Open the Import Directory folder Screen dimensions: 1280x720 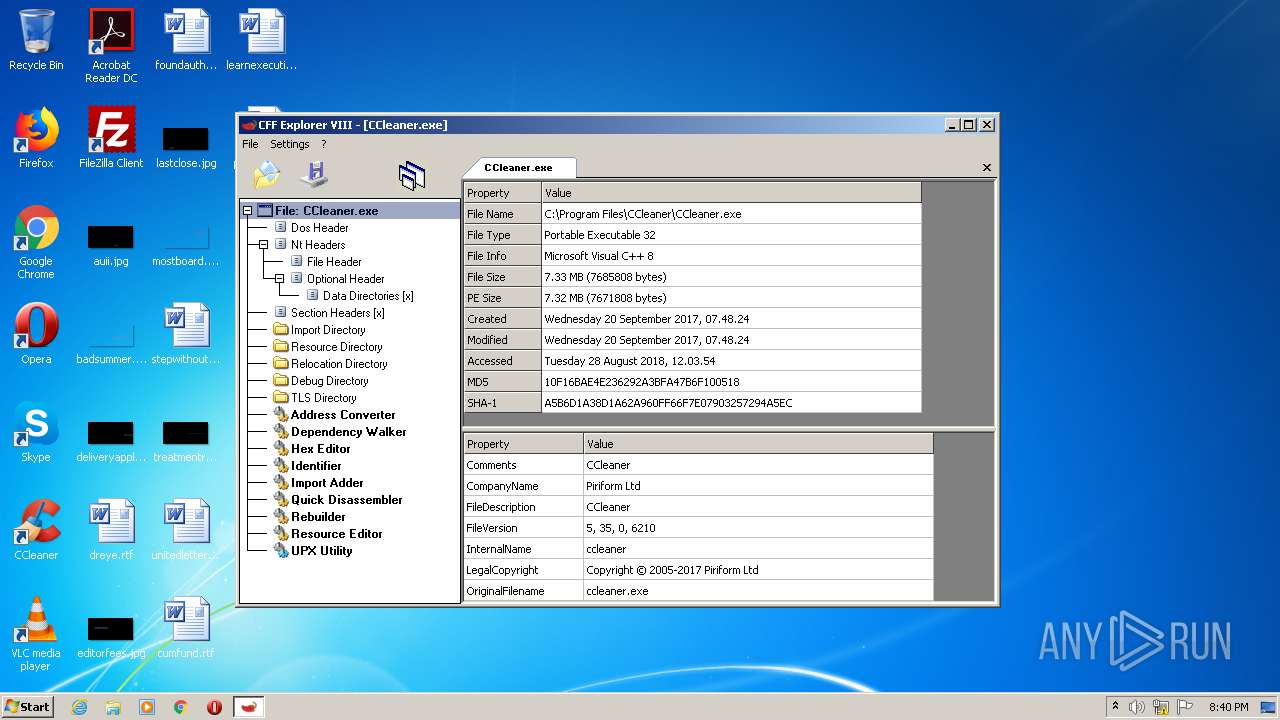[x=328, y=330]
